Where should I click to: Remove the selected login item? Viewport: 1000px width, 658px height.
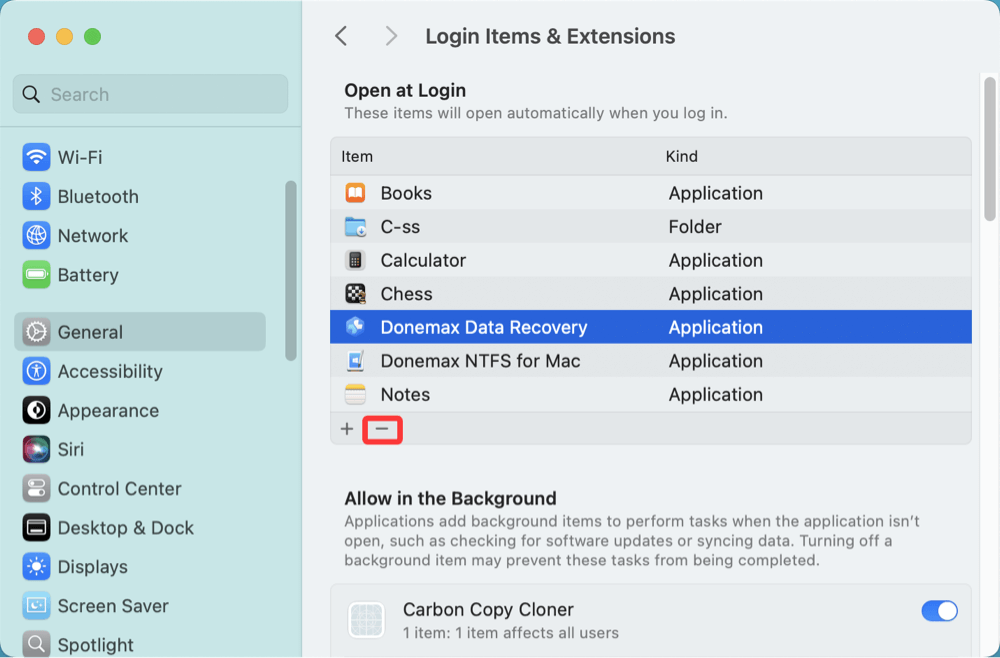pyautogui.click(x=382, y=429)
